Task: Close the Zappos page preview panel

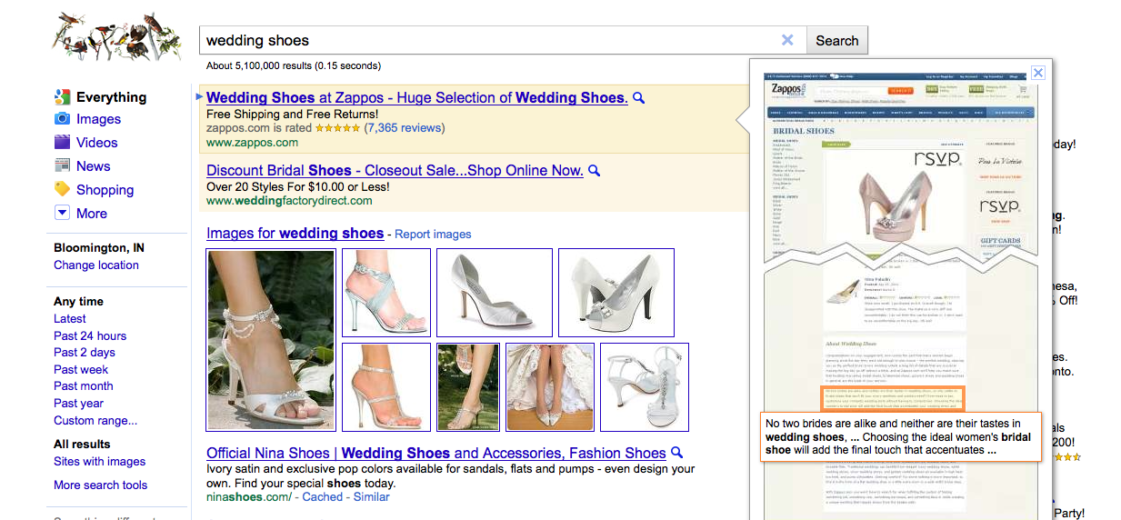Action: click(1038, 72)
